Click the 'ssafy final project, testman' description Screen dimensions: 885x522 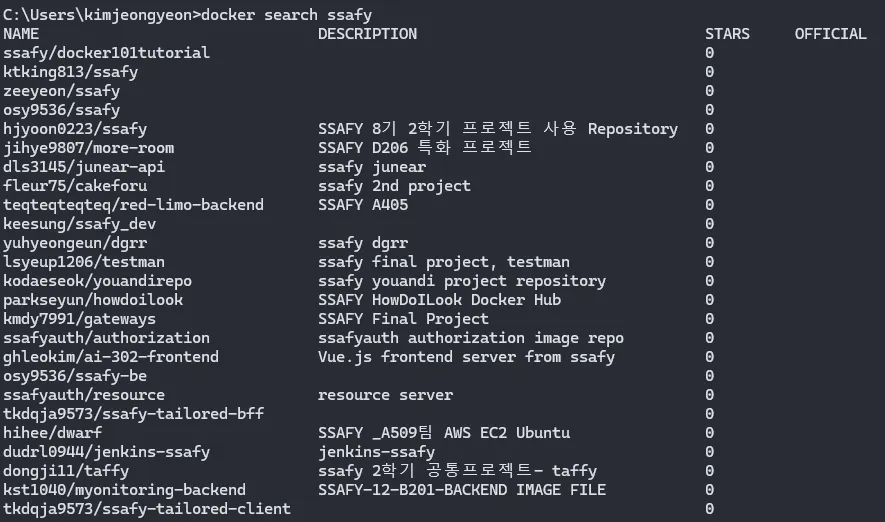(x=443, y=262)
